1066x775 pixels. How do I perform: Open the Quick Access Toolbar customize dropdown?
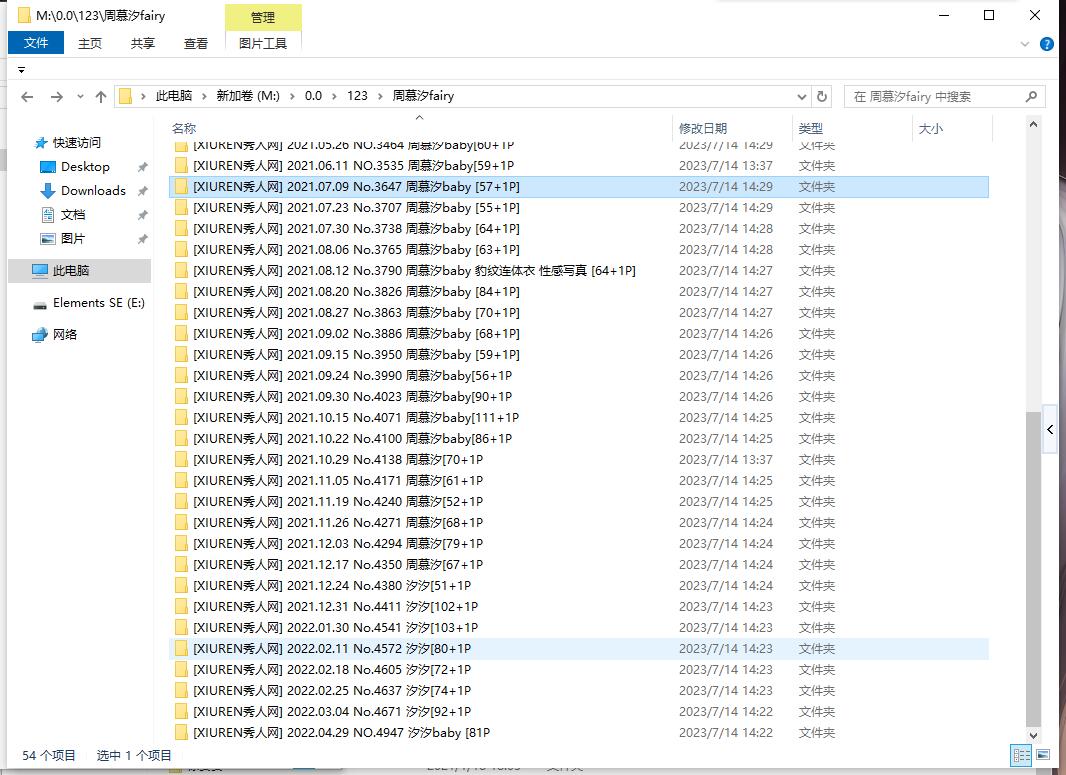pos(22,70)
